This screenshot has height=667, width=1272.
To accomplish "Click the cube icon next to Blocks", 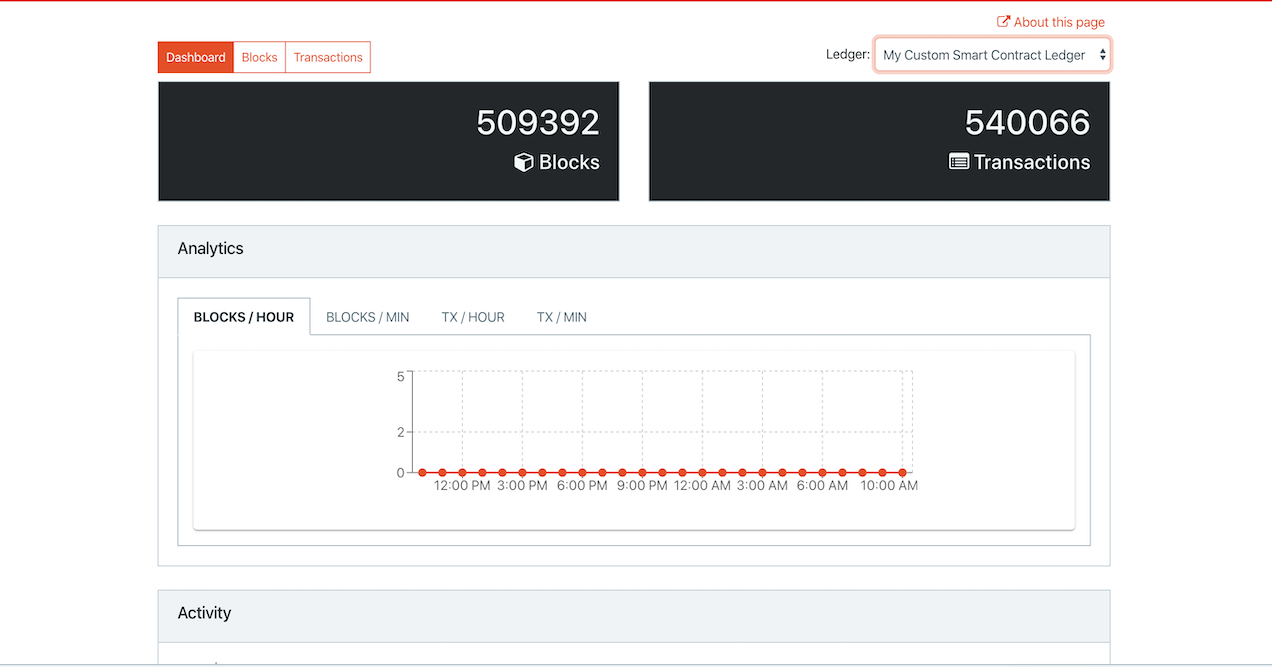I will tap(524, 162).
